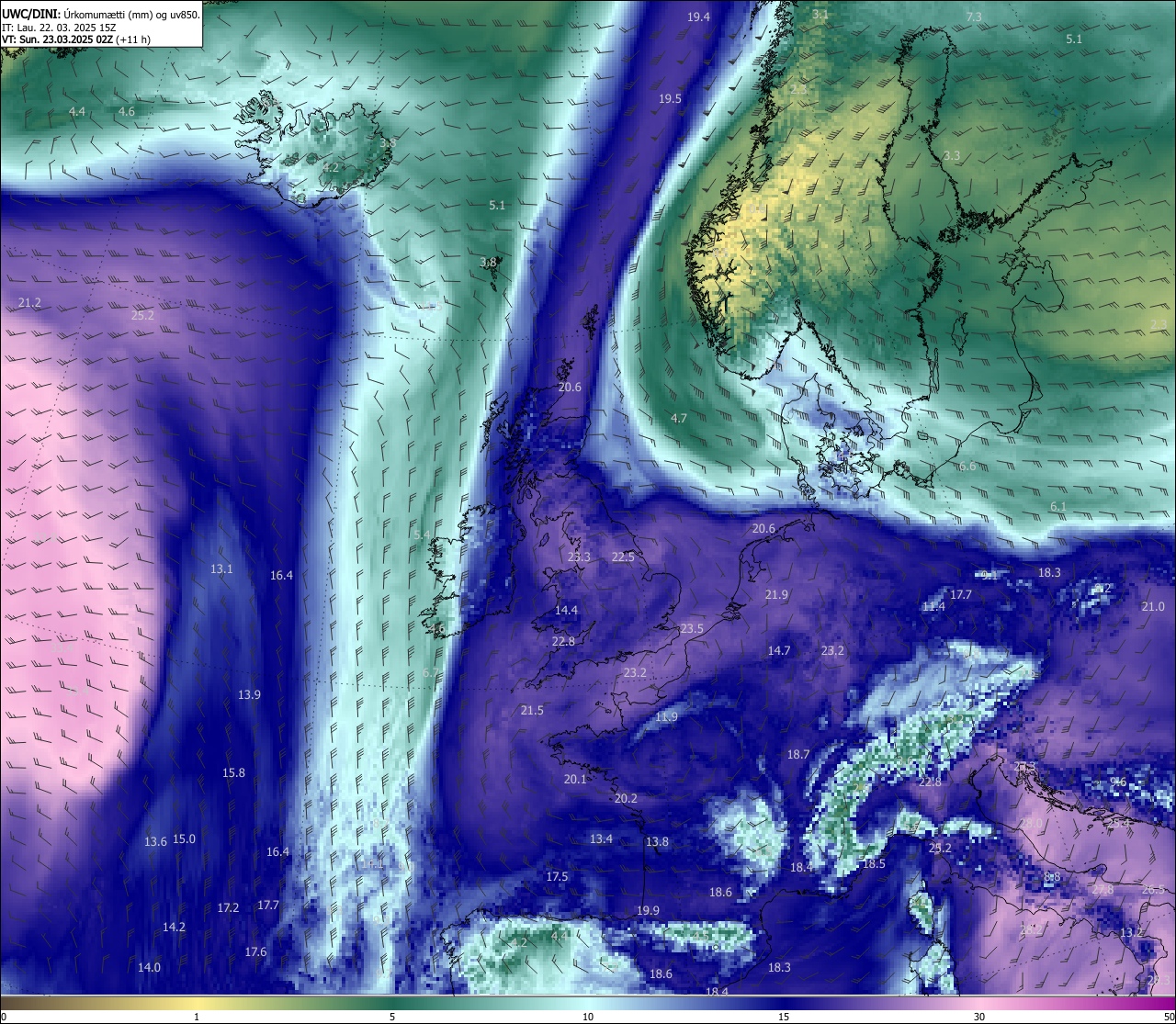Select the 17.2 value label
Image resolution: width=1176 pixels, height=1024 pixels.
coord(228,908)
